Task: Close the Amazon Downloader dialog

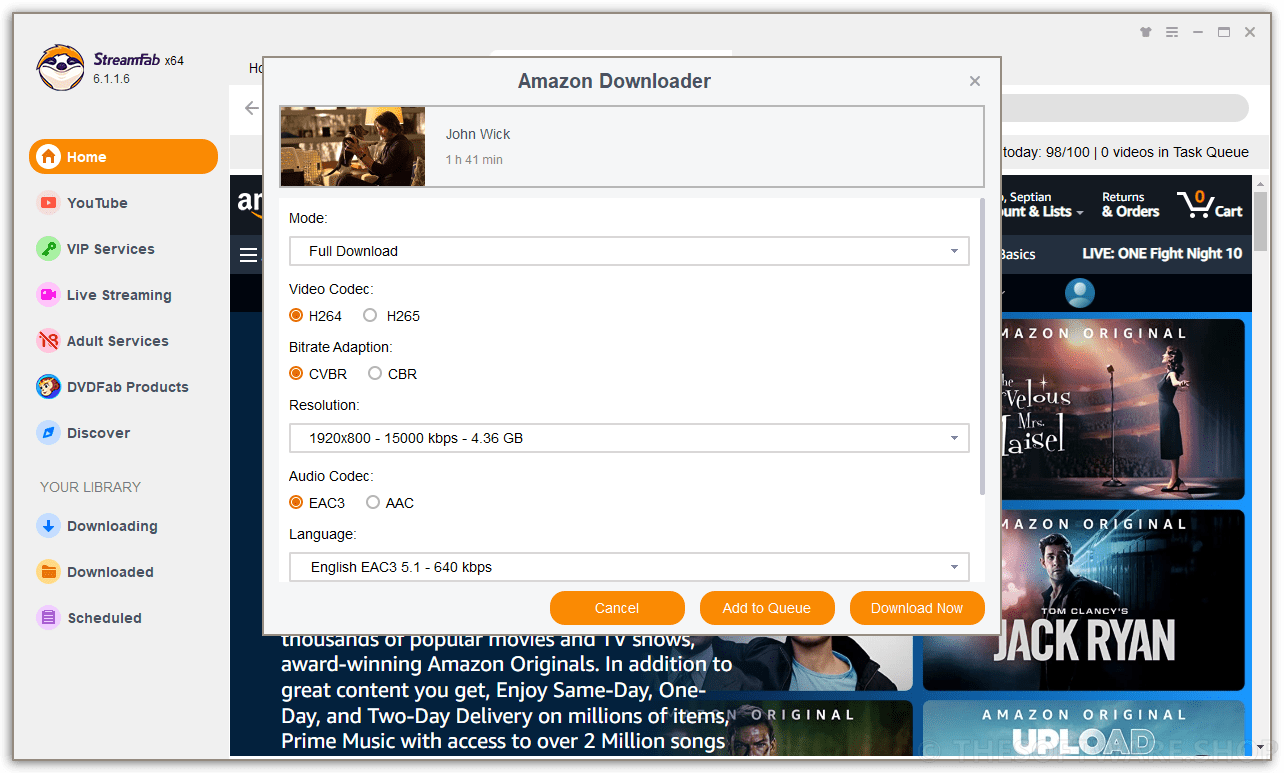Action: point(975,82)
